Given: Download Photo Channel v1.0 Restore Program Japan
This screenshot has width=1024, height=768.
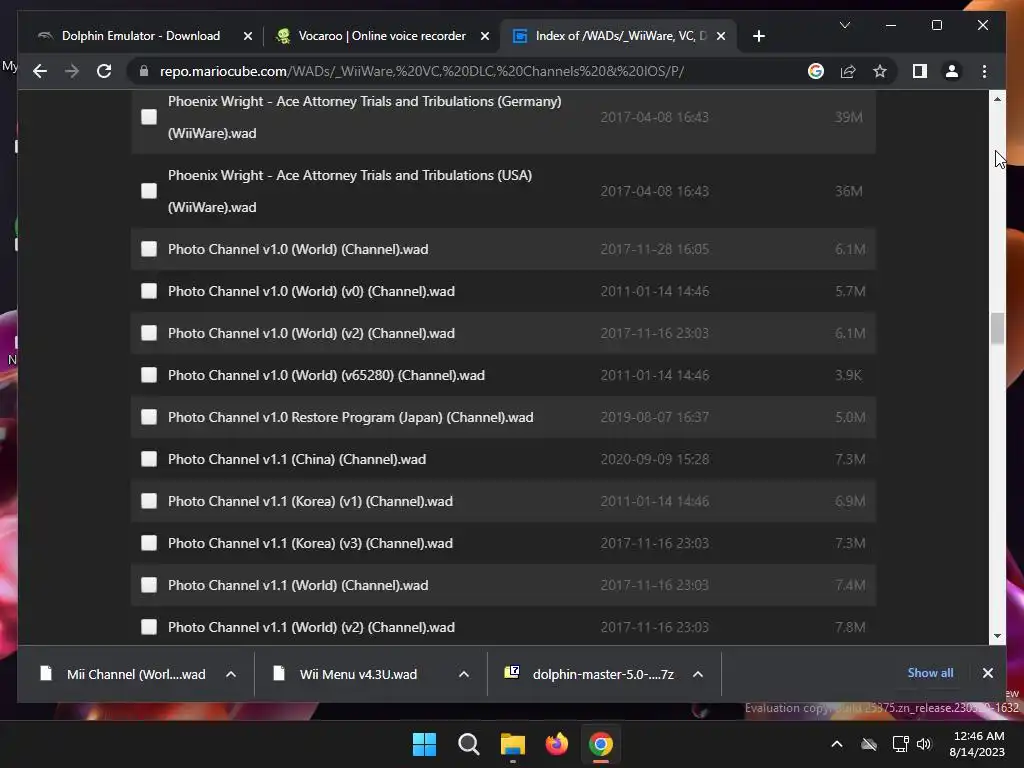Looking at the screenshot, I should (350, 417).
